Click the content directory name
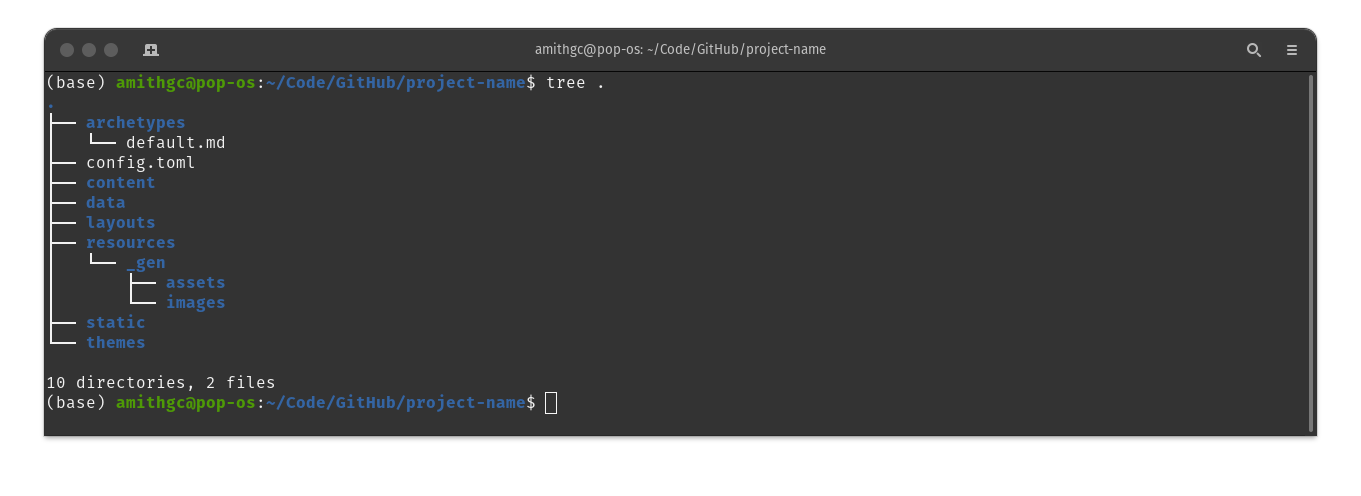This screenshot has height=496, width=1361. 120,183
